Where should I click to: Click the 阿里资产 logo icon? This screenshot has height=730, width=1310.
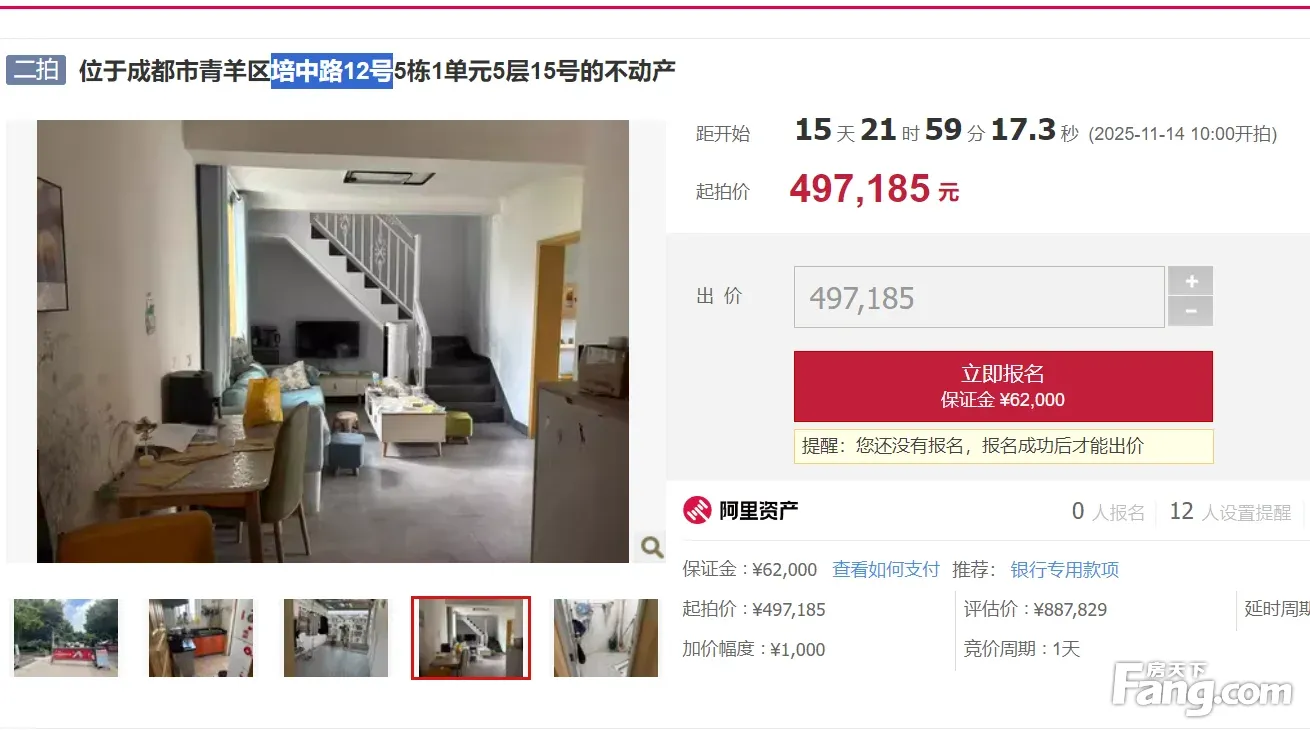click(x=697, y=511)
